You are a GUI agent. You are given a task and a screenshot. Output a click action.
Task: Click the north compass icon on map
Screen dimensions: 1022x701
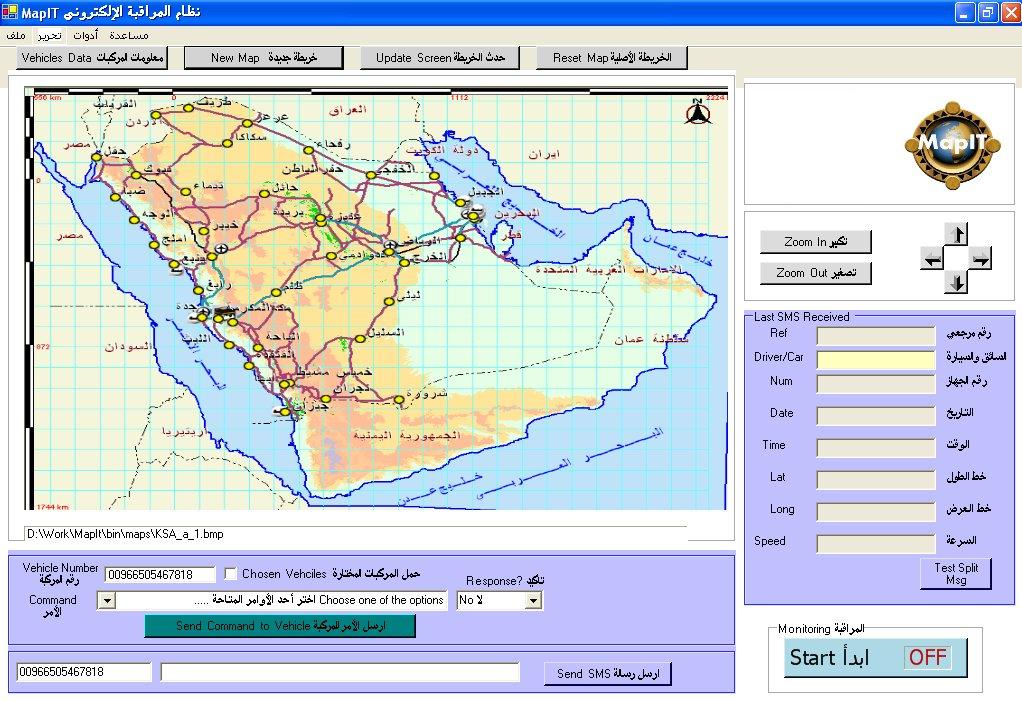pyautogui.click(x=697, y=112)
